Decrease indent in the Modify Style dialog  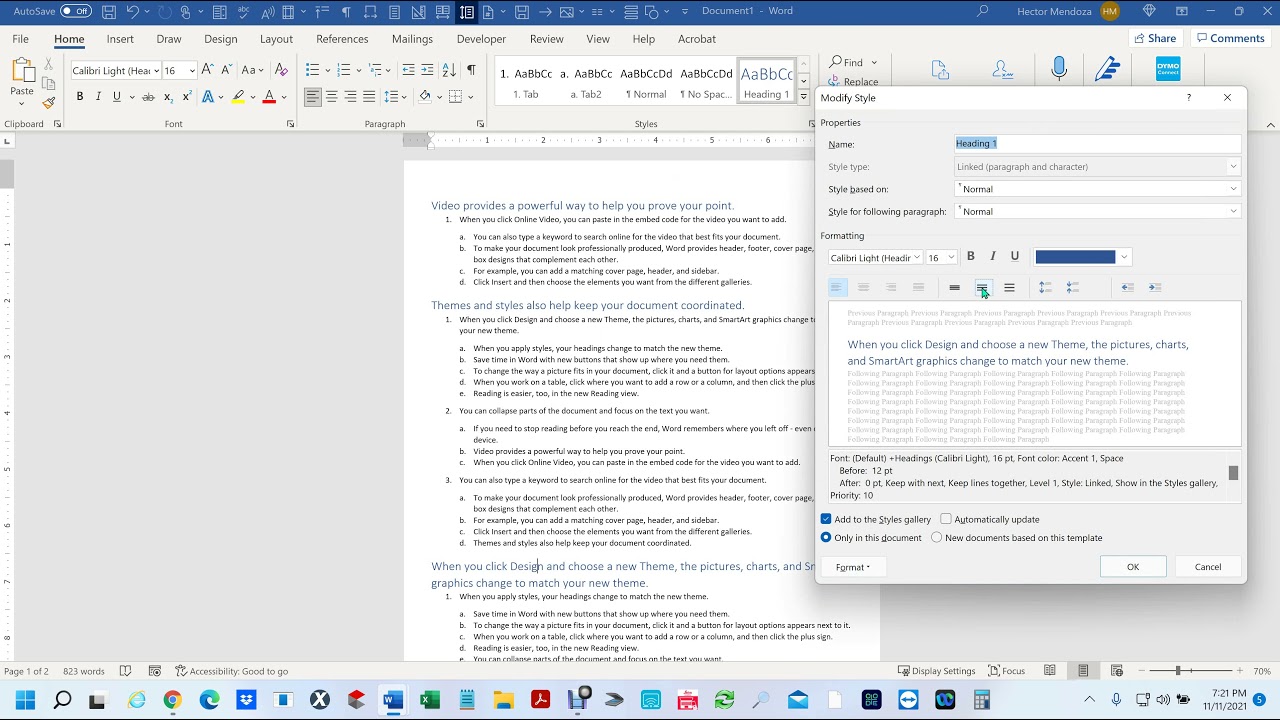[1127, 287]
